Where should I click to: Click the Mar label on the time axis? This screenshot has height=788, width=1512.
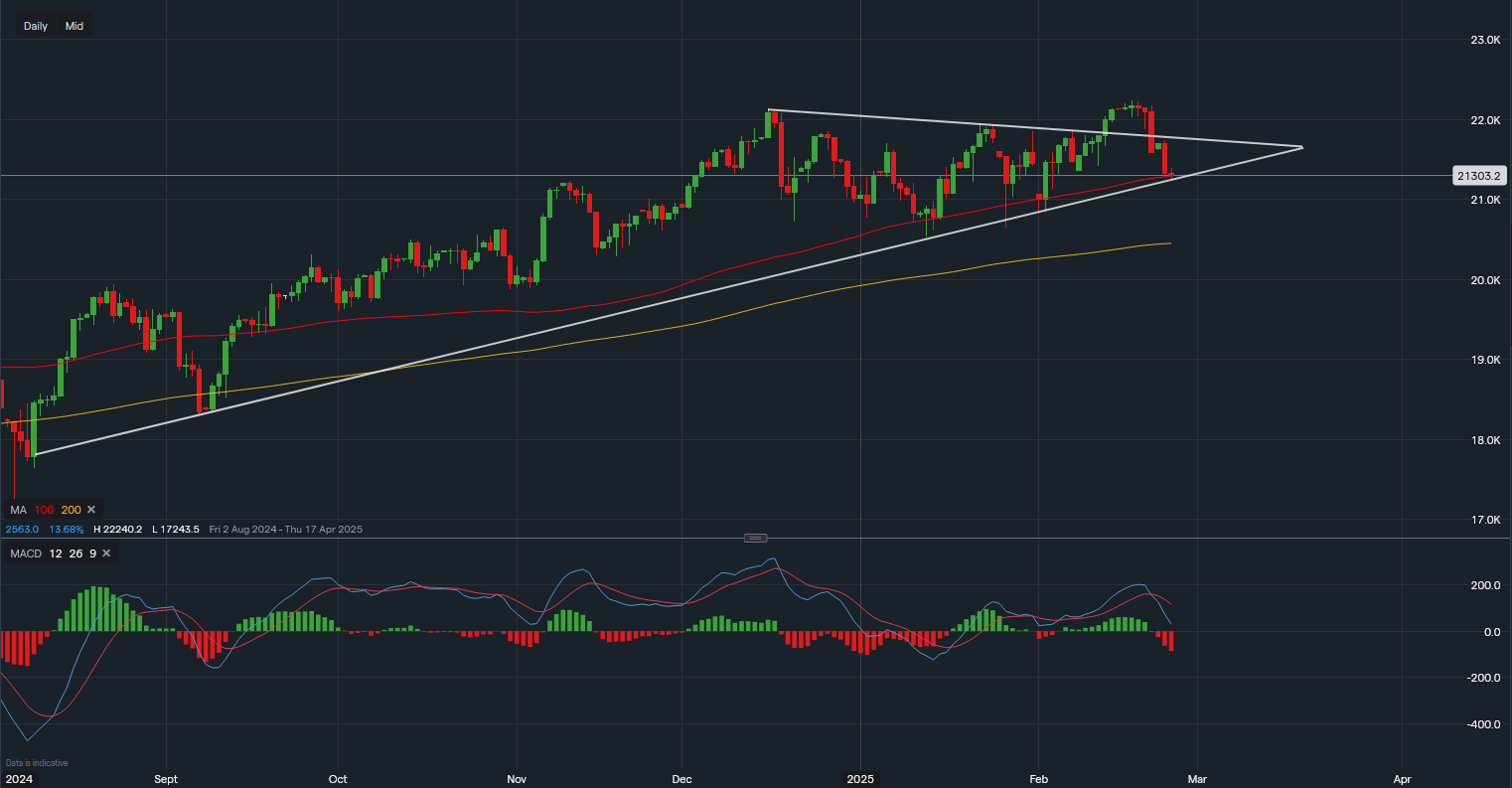(x=1198, y=780)
